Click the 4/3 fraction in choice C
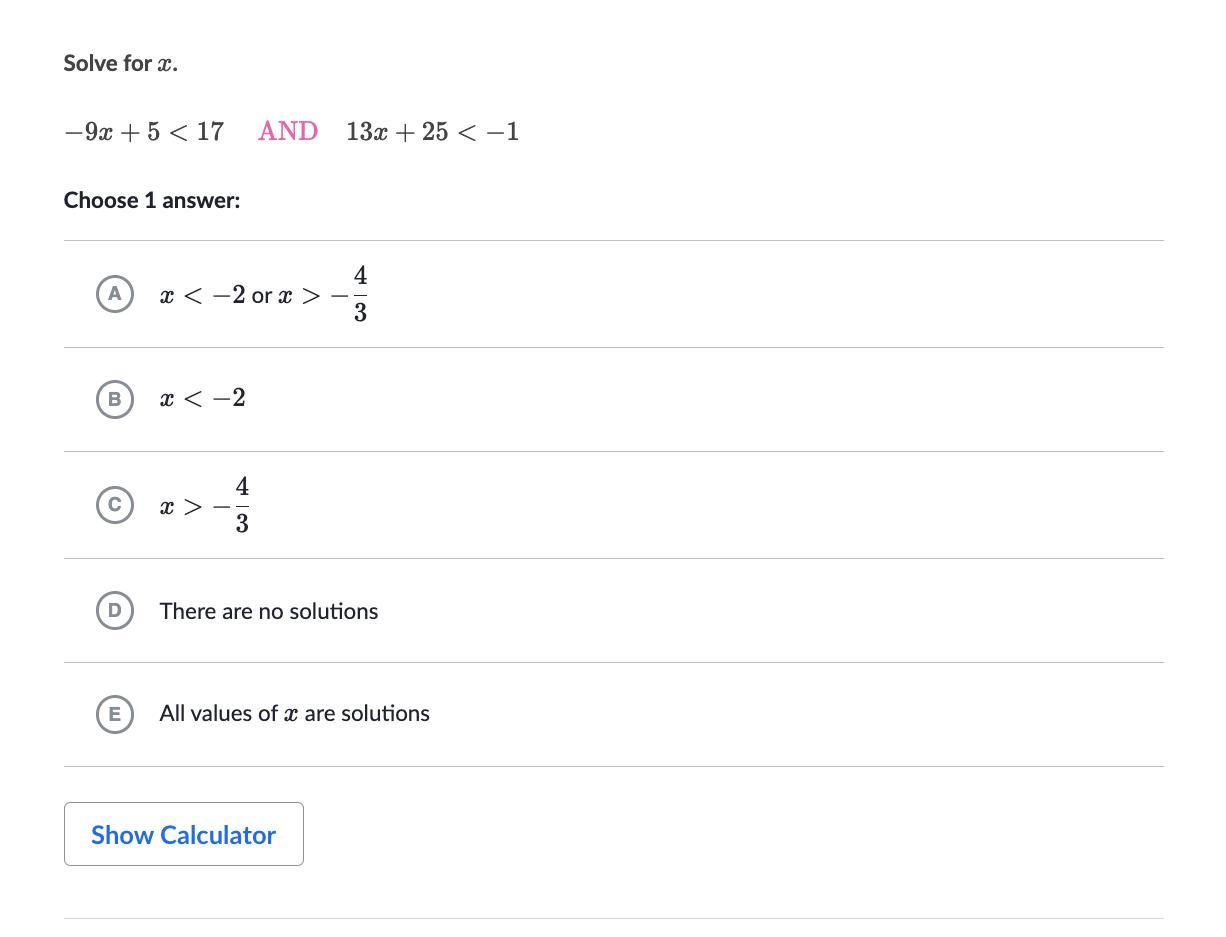The image size is (1226, 937). [242, 505]
